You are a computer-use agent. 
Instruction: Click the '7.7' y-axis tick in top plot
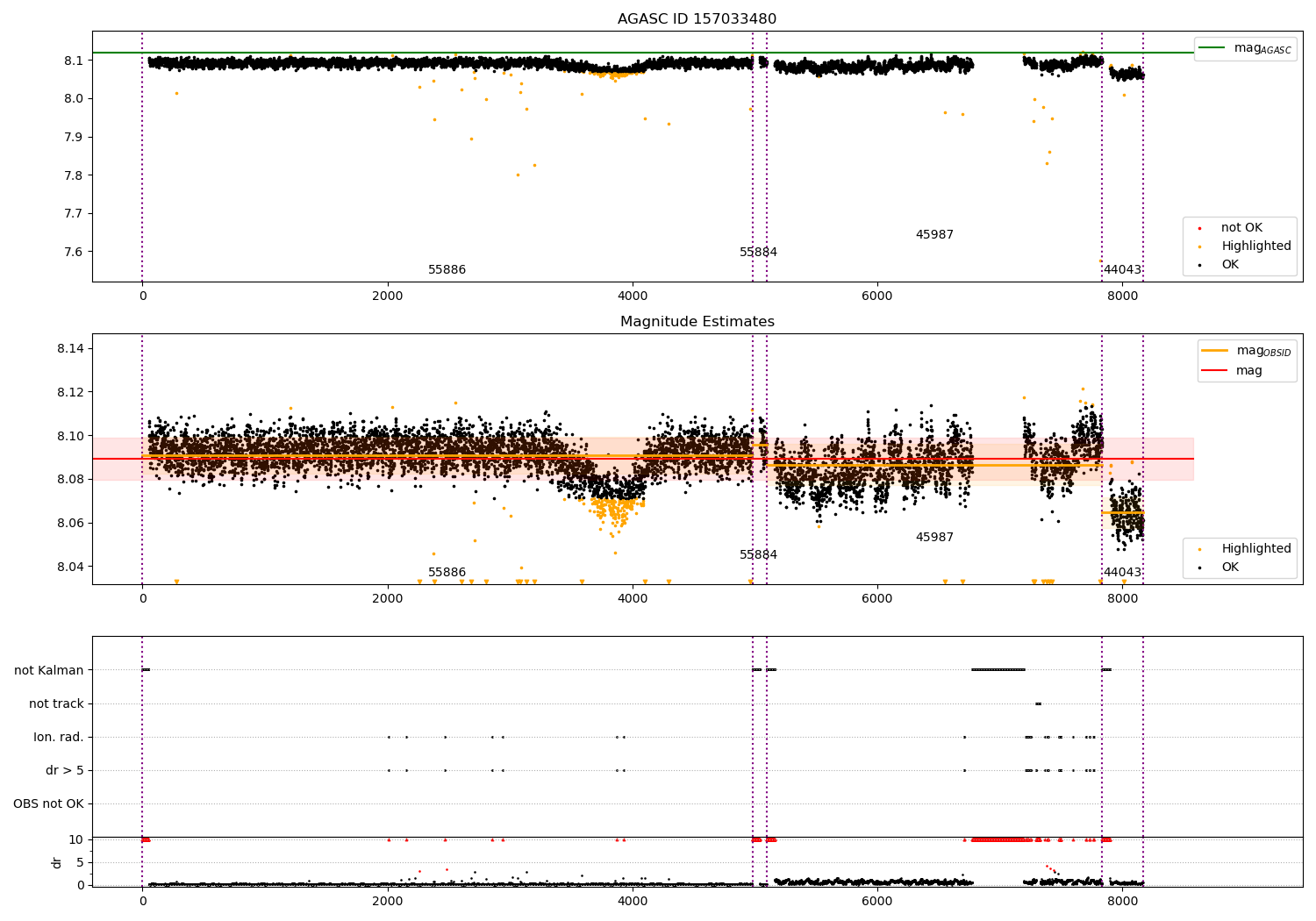(74, 214)
